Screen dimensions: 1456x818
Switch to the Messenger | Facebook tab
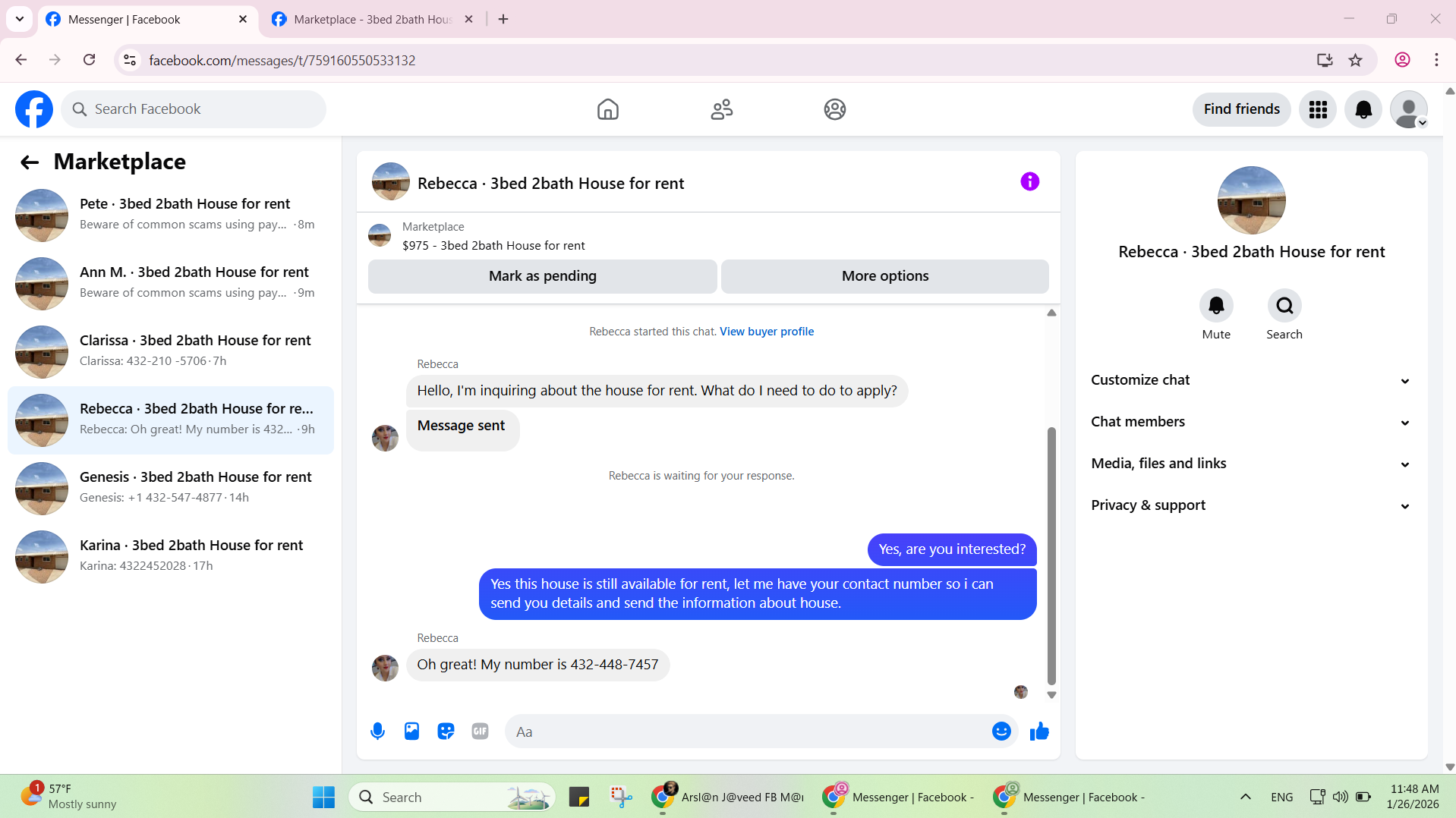pos(146,20)
